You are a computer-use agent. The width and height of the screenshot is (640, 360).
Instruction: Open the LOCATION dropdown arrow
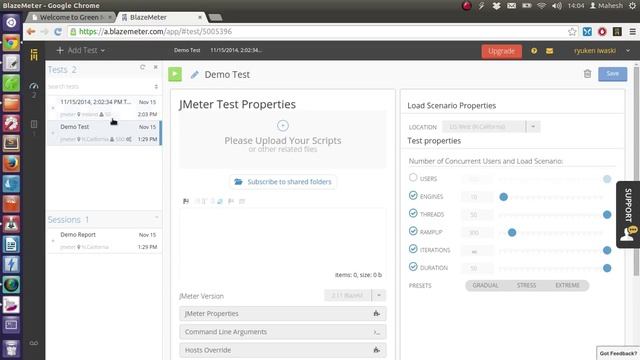(x=533, y=127)
